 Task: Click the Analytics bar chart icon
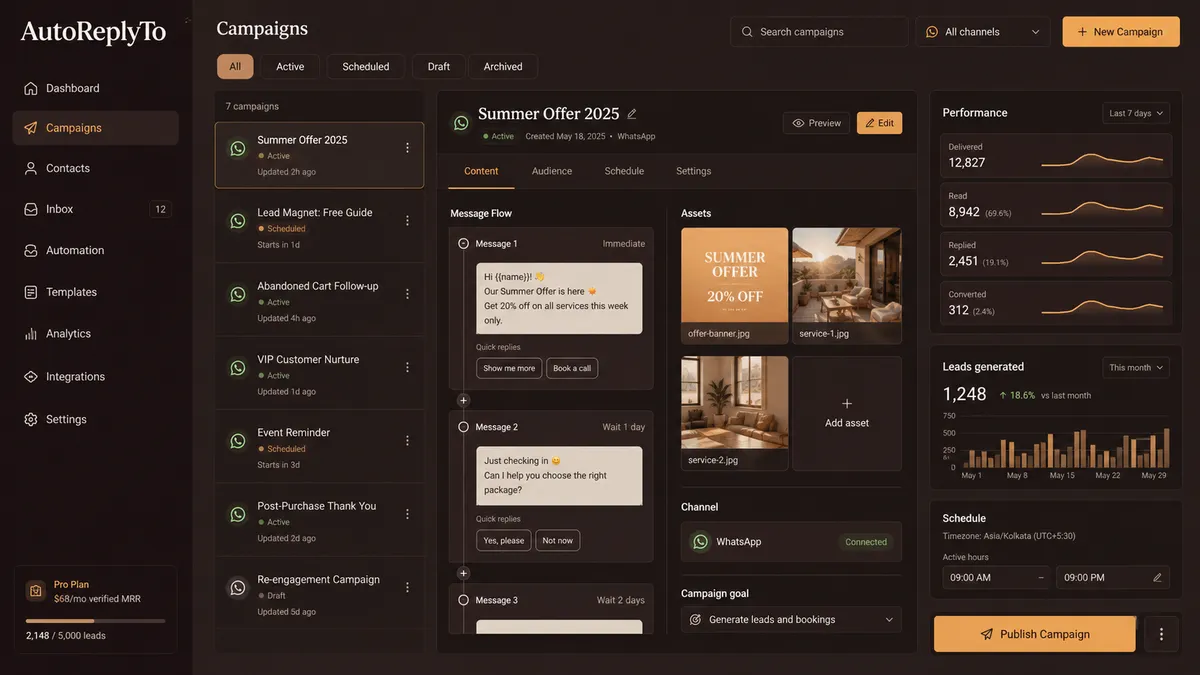click(31, 334)
